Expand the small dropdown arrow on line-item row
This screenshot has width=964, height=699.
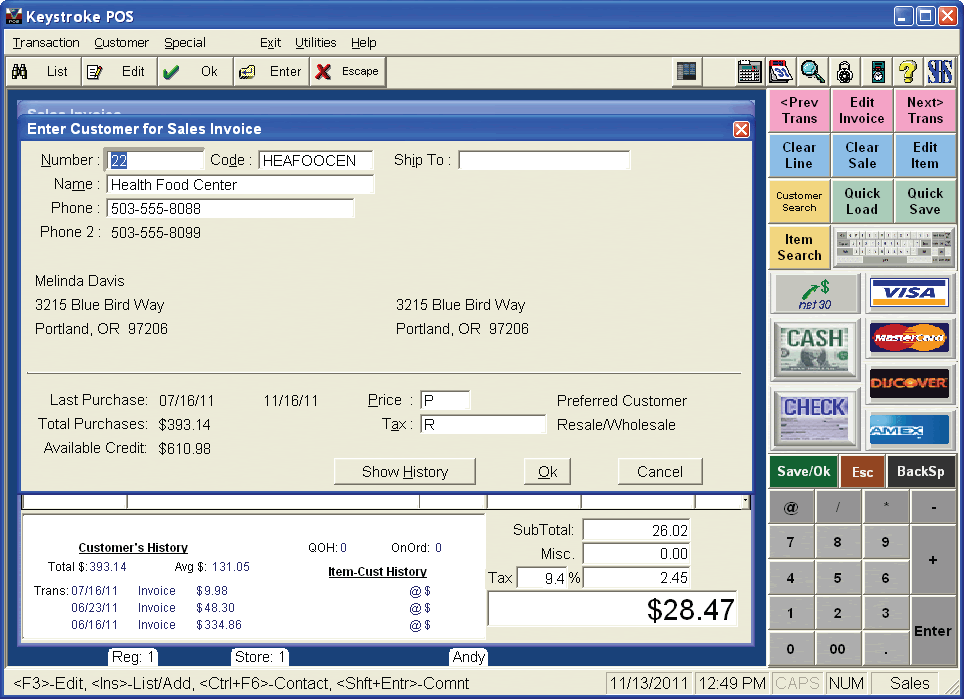[745, 501]
